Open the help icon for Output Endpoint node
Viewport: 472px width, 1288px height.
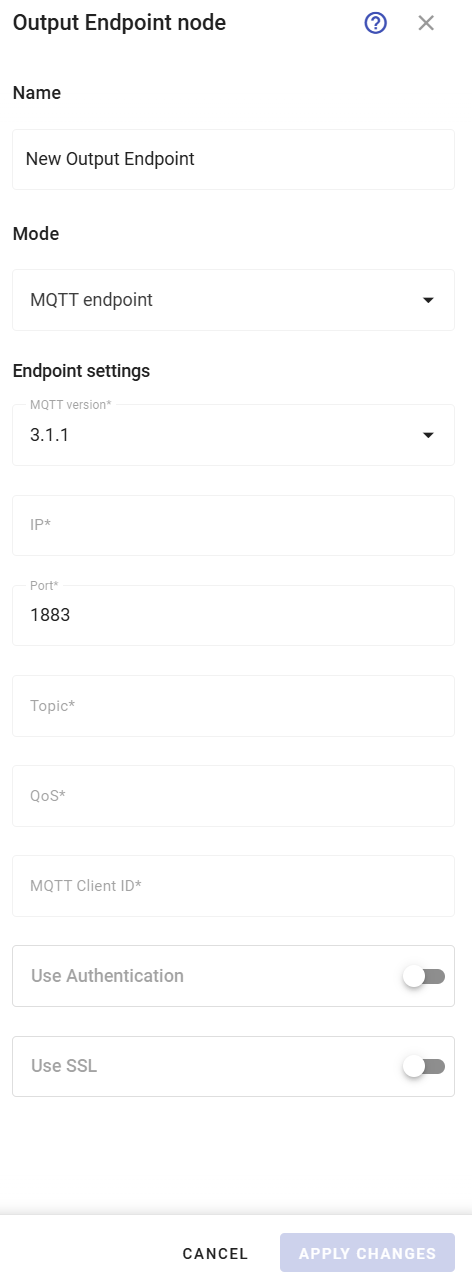point(375,23)
